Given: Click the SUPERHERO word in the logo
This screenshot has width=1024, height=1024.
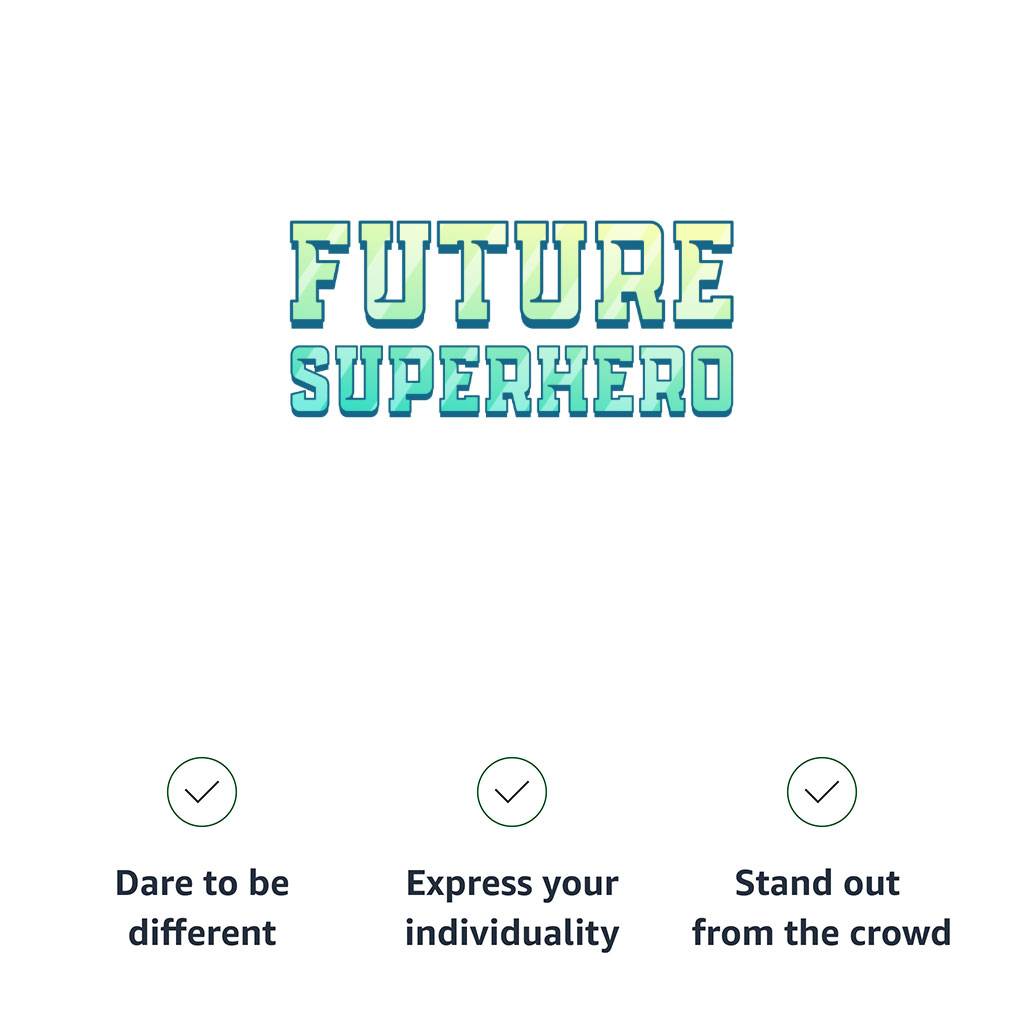Looking at the screenshot, I should point(512,381).
